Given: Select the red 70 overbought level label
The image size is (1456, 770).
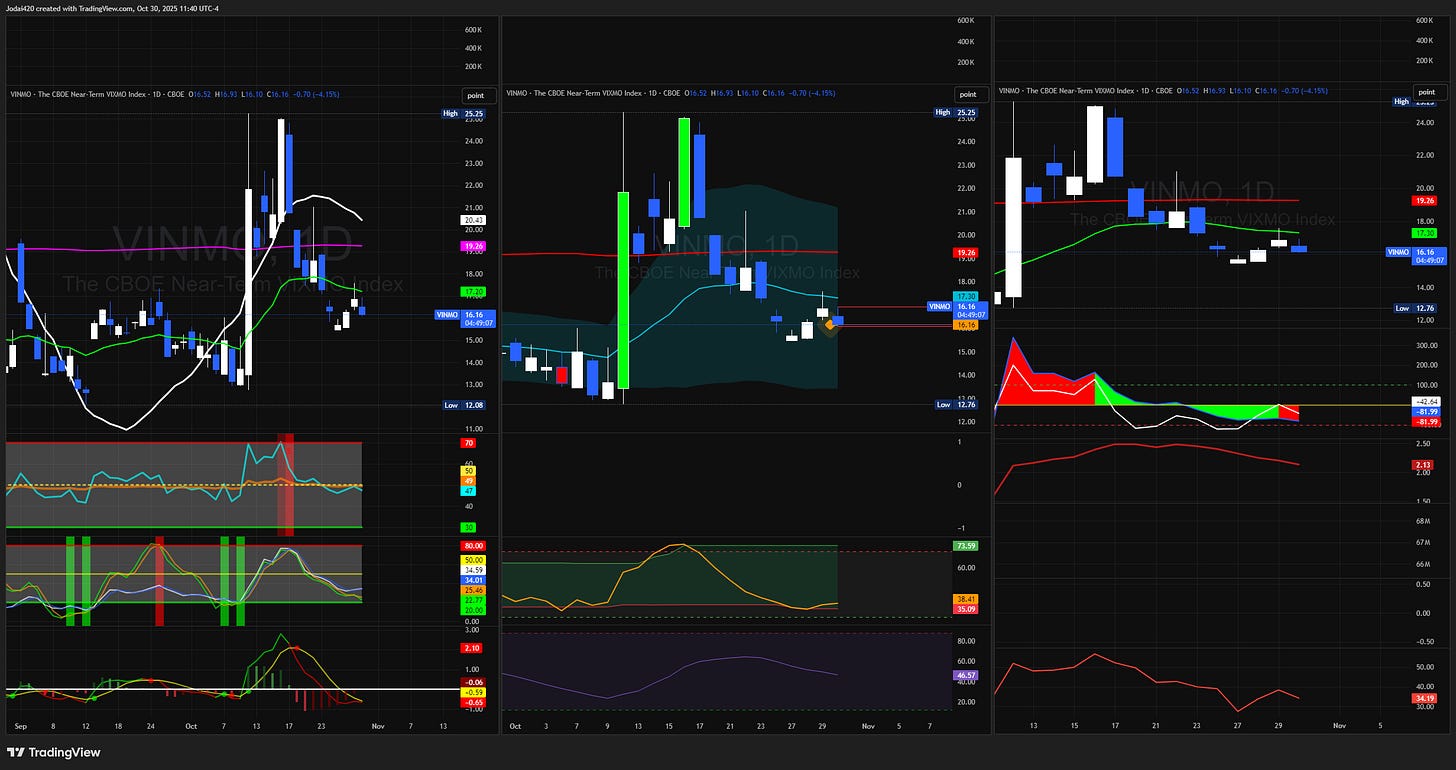Looking at the screenshot, I should pos(468,442).
